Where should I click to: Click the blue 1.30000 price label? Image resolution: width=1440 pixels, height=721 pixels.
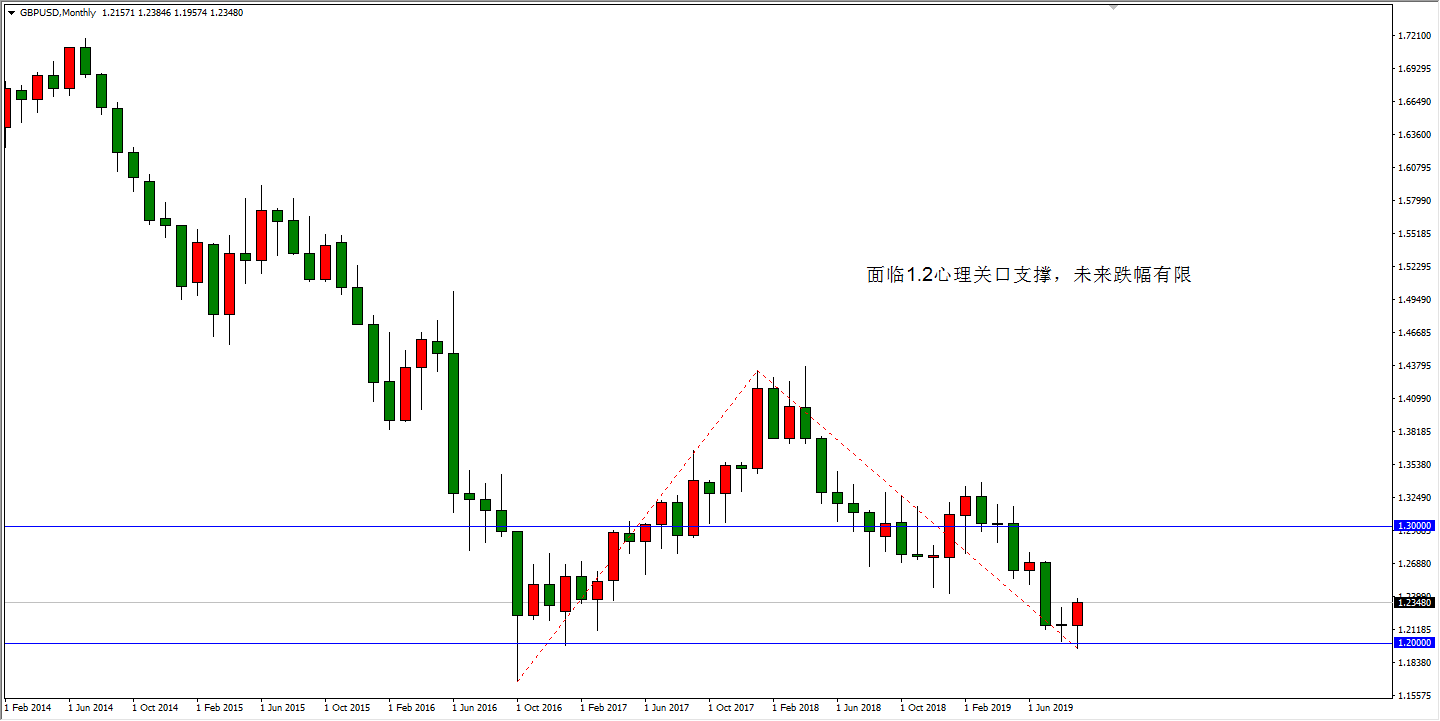point(1415,526)
